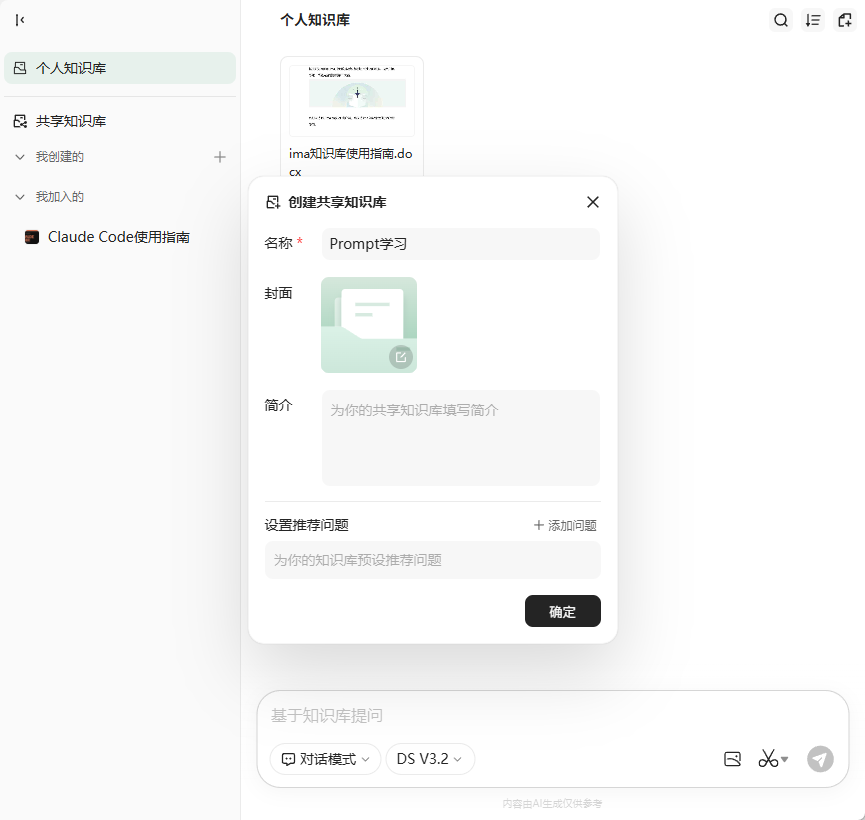Screen dimensions: 865x820
Task: Open search in knowledge base
Action: (781, 20)
